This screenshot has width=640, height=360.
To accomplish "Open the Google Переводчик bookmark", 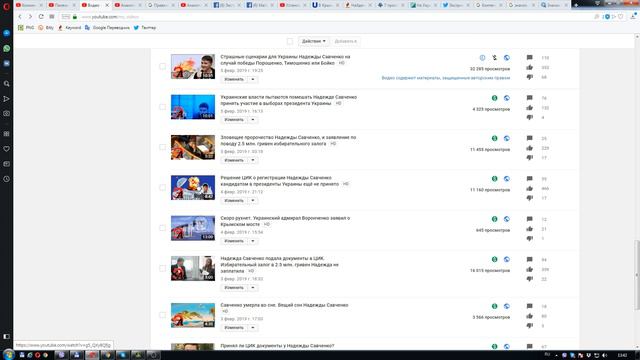I will click(x=107, y=28).
